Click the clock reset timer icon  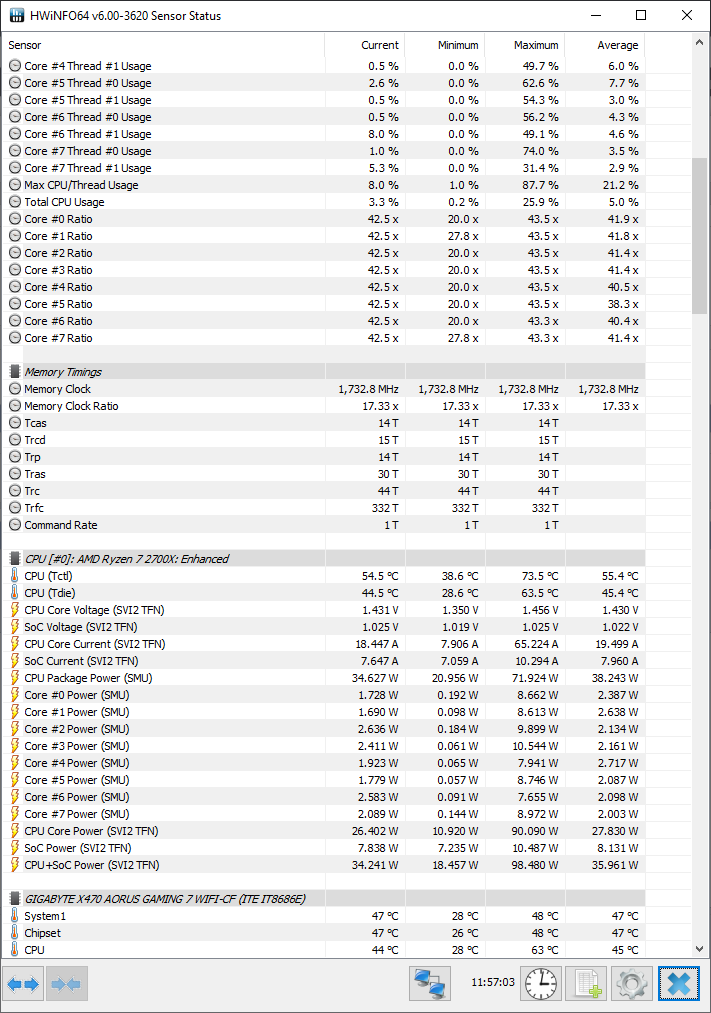coord(541,984)
